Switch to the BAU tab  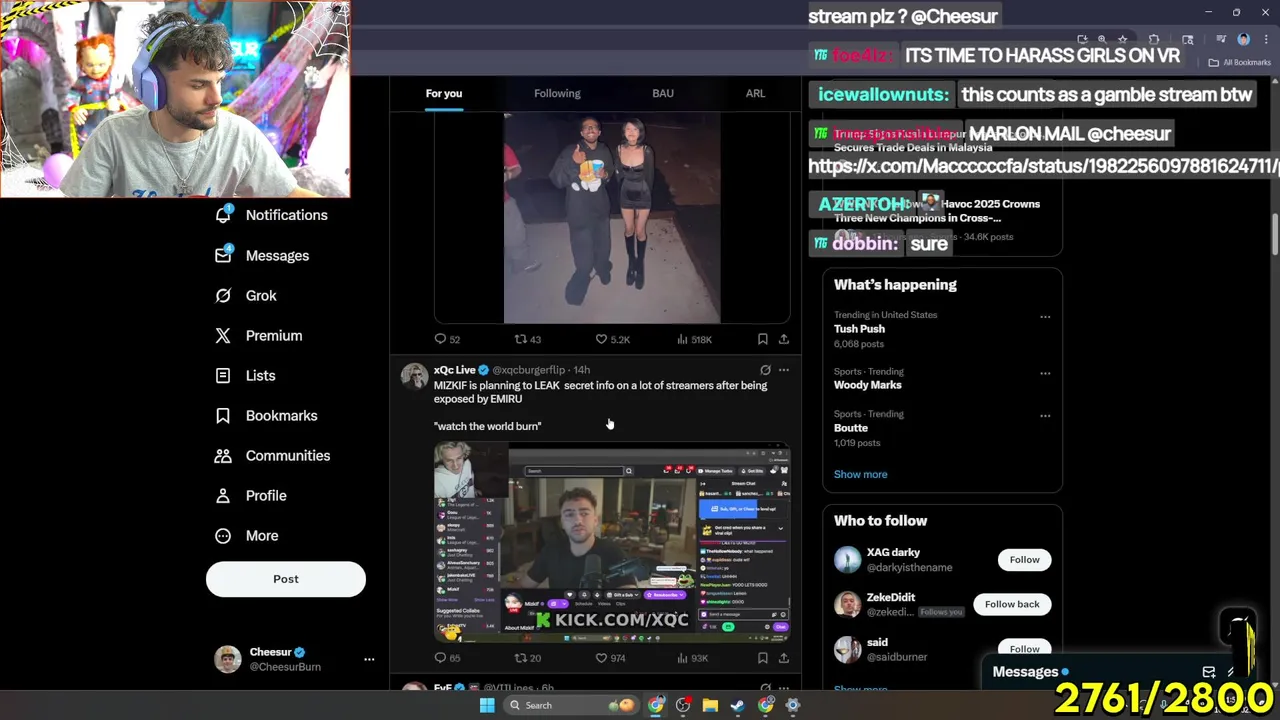663,93
